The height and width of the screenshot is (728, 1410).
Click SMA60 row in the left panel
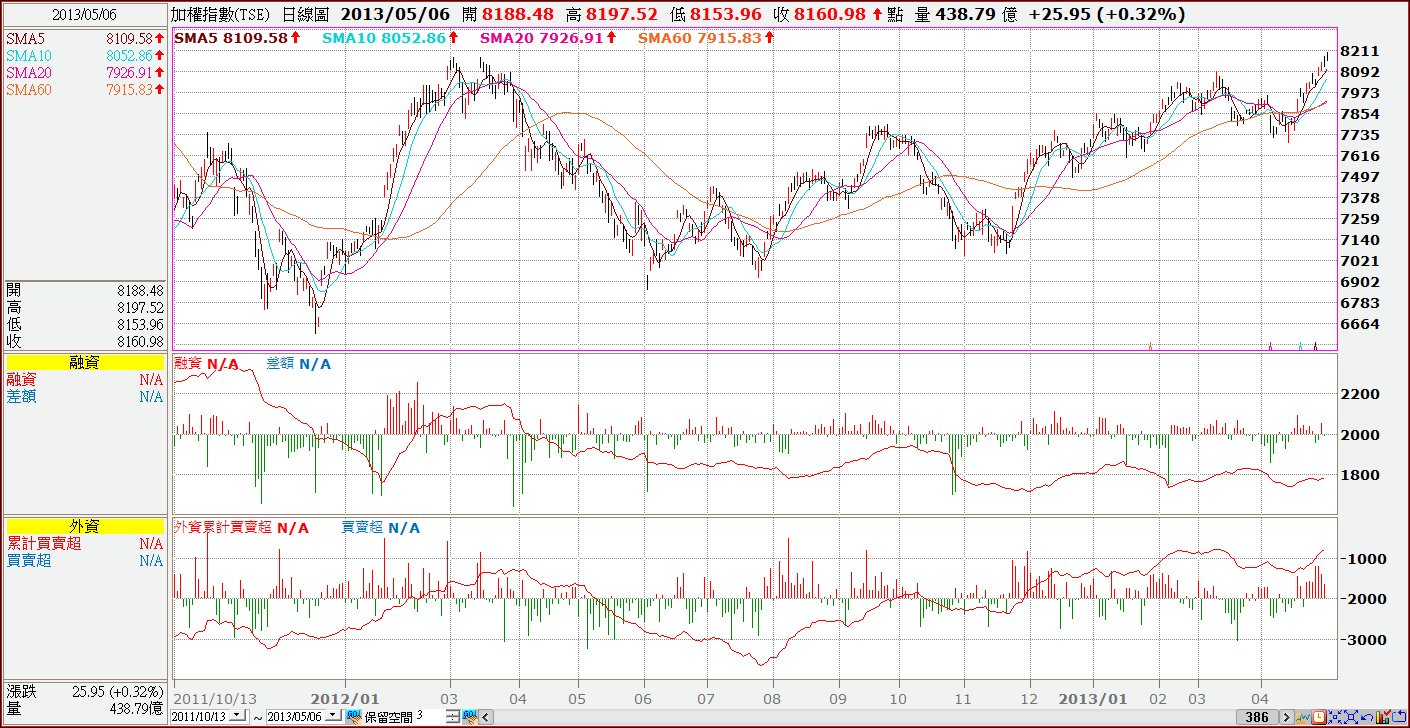tap(84, 90)
